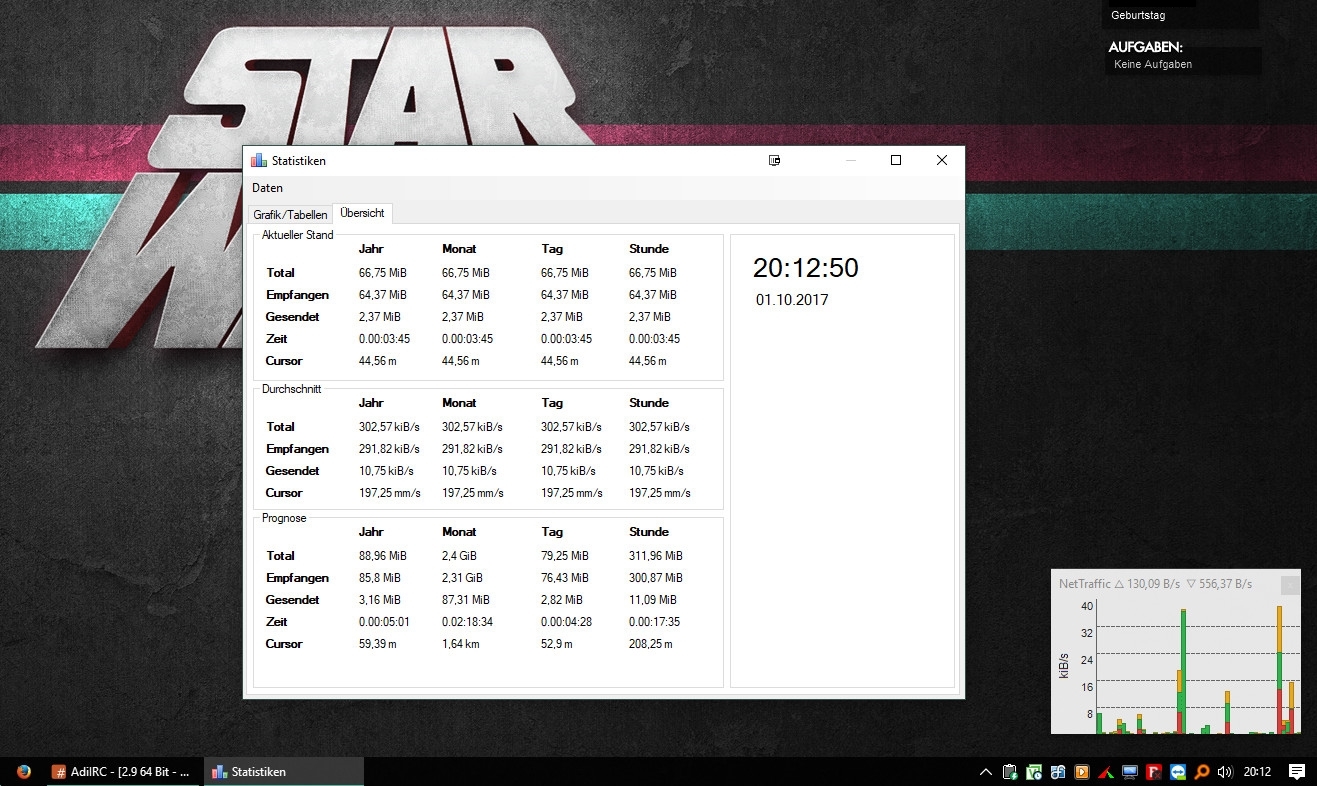The image size is (1317, 786).
Task: Click the Statistiken bar-chart icon in title bar
Action: tap(259, 160)
